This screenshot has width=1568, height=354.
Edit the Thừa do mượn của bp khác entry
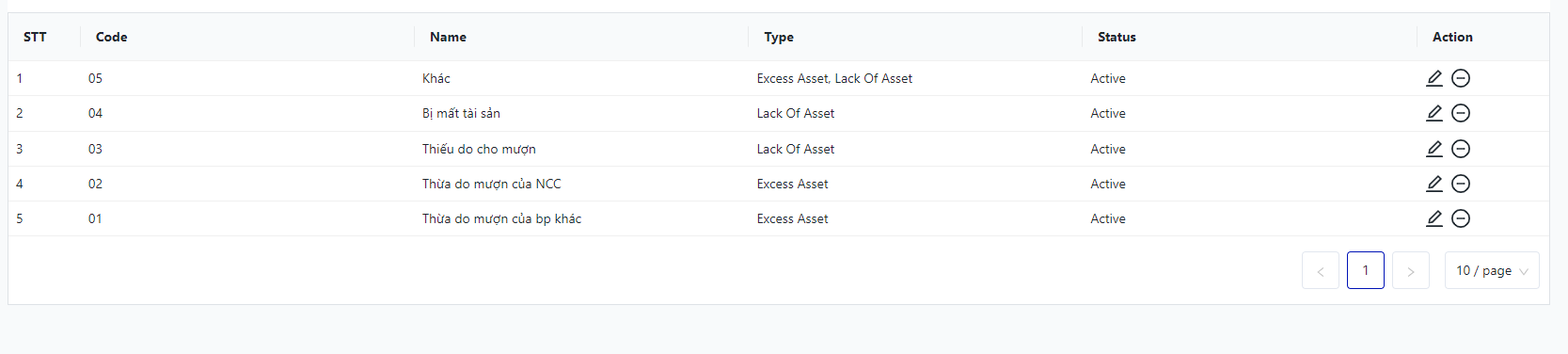tap(1434, 218)
